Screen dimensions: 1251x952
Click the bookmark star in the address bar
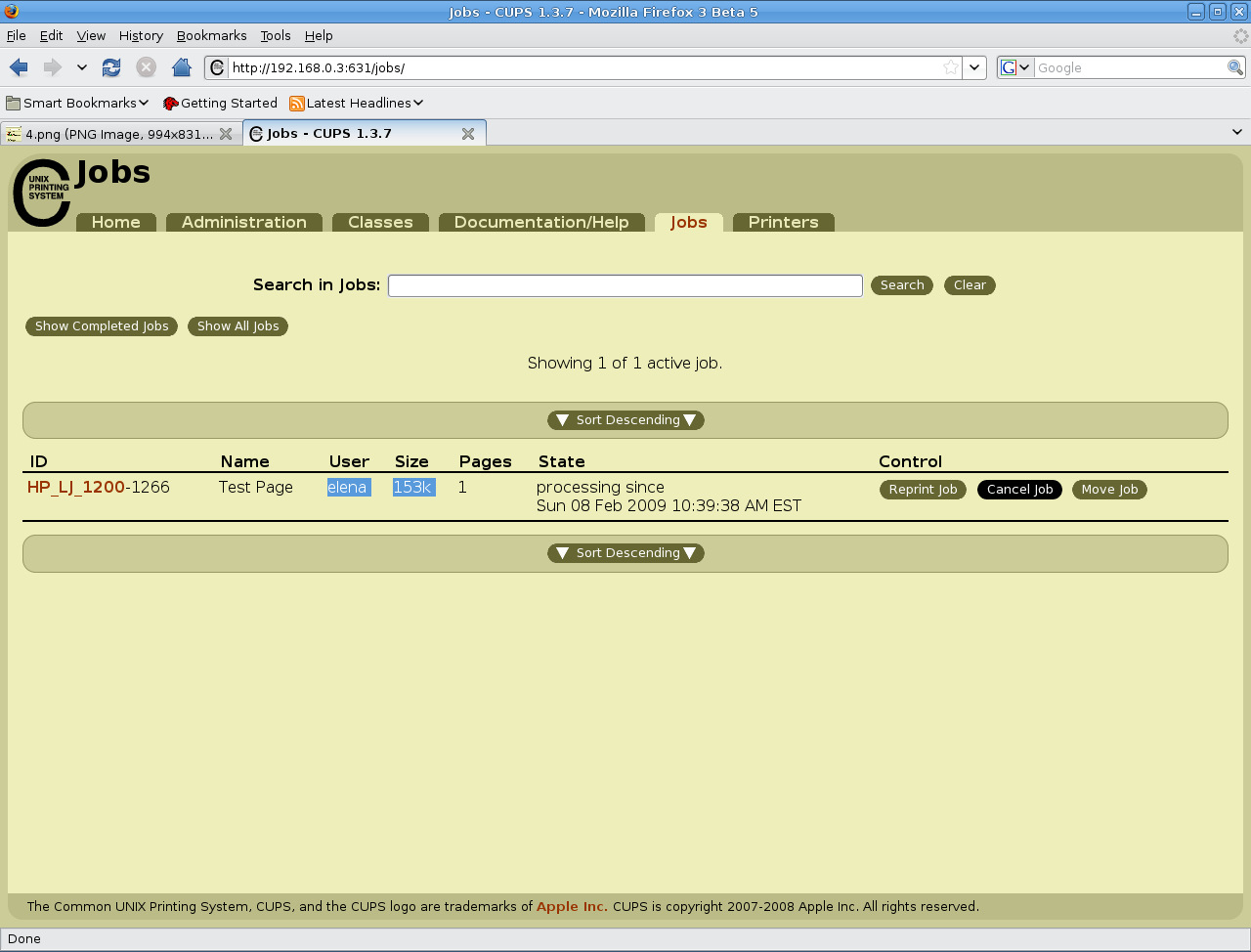tap(950, 67)
